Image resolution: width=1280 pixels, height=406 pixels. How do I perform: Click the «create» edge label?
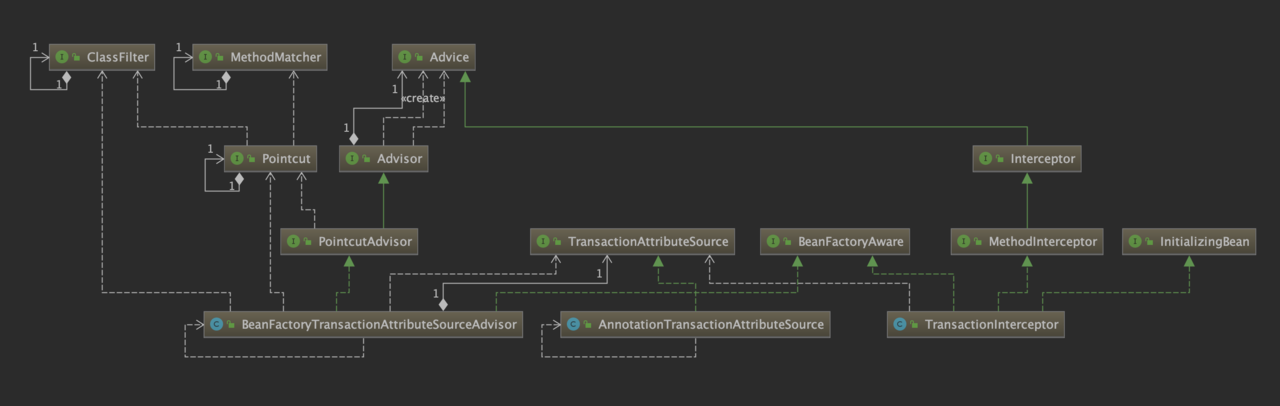(x=422, y=99)
